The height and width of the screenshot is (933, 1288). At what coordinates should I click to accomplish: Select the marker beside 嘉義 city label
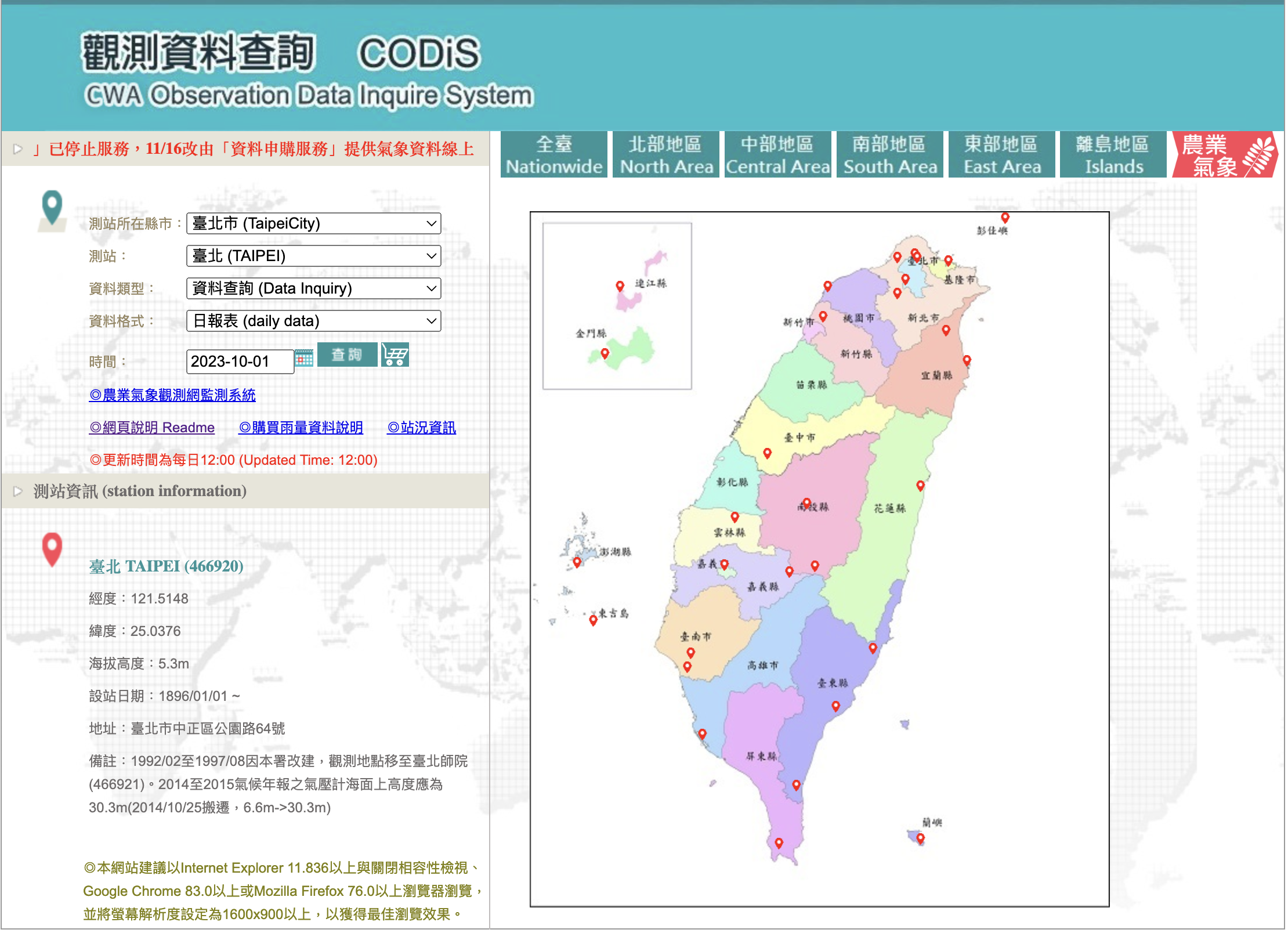coord(725,565)
